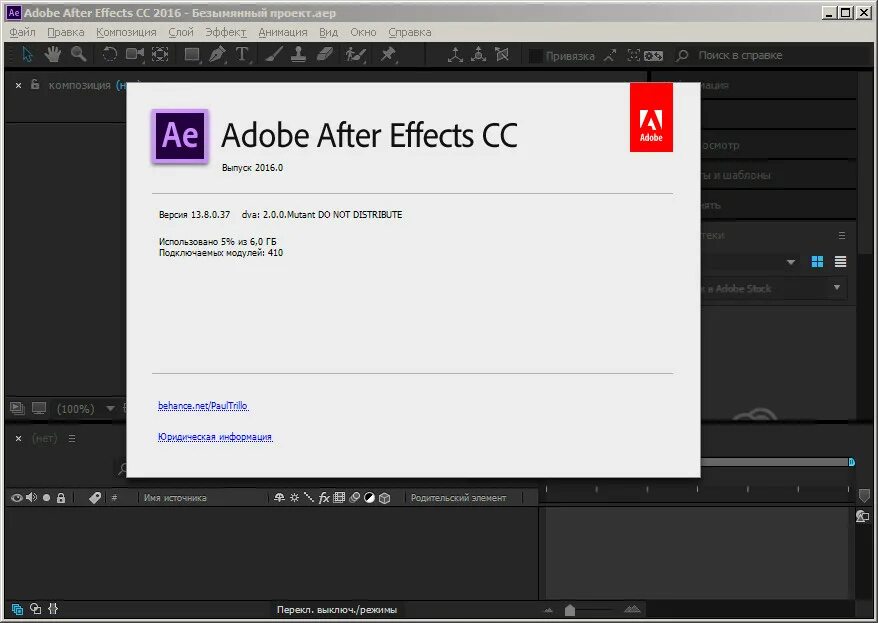Click the snap collapse-extends icon after Привязка
The height and width of the screenshot is (623, 878).
click(x=610, y=55)
